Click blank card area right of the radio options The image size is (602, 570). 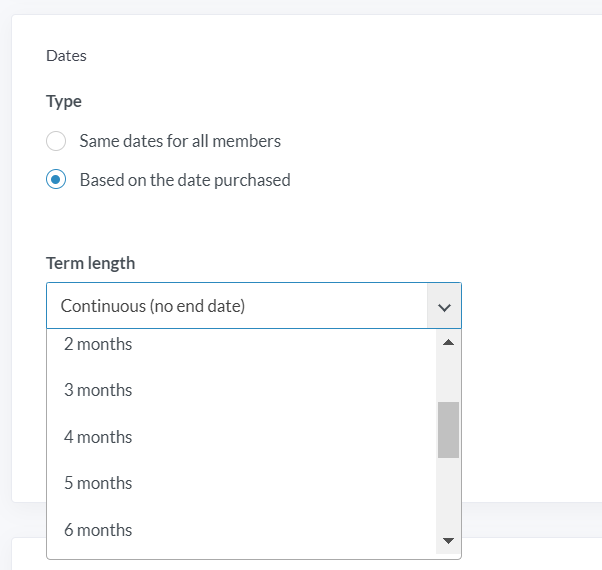pyautogui.click(x=442, y=161)
